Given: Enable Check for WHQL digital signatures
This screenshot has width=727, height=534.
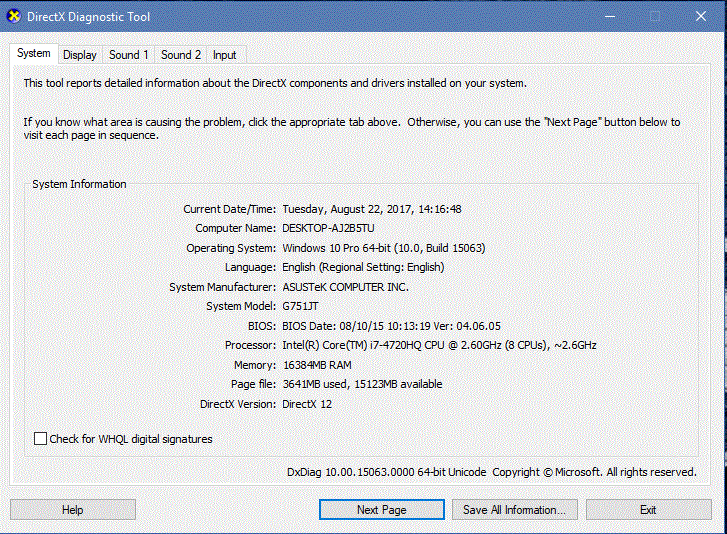Looking at the screenshot, I should click(x=40, y=439).
